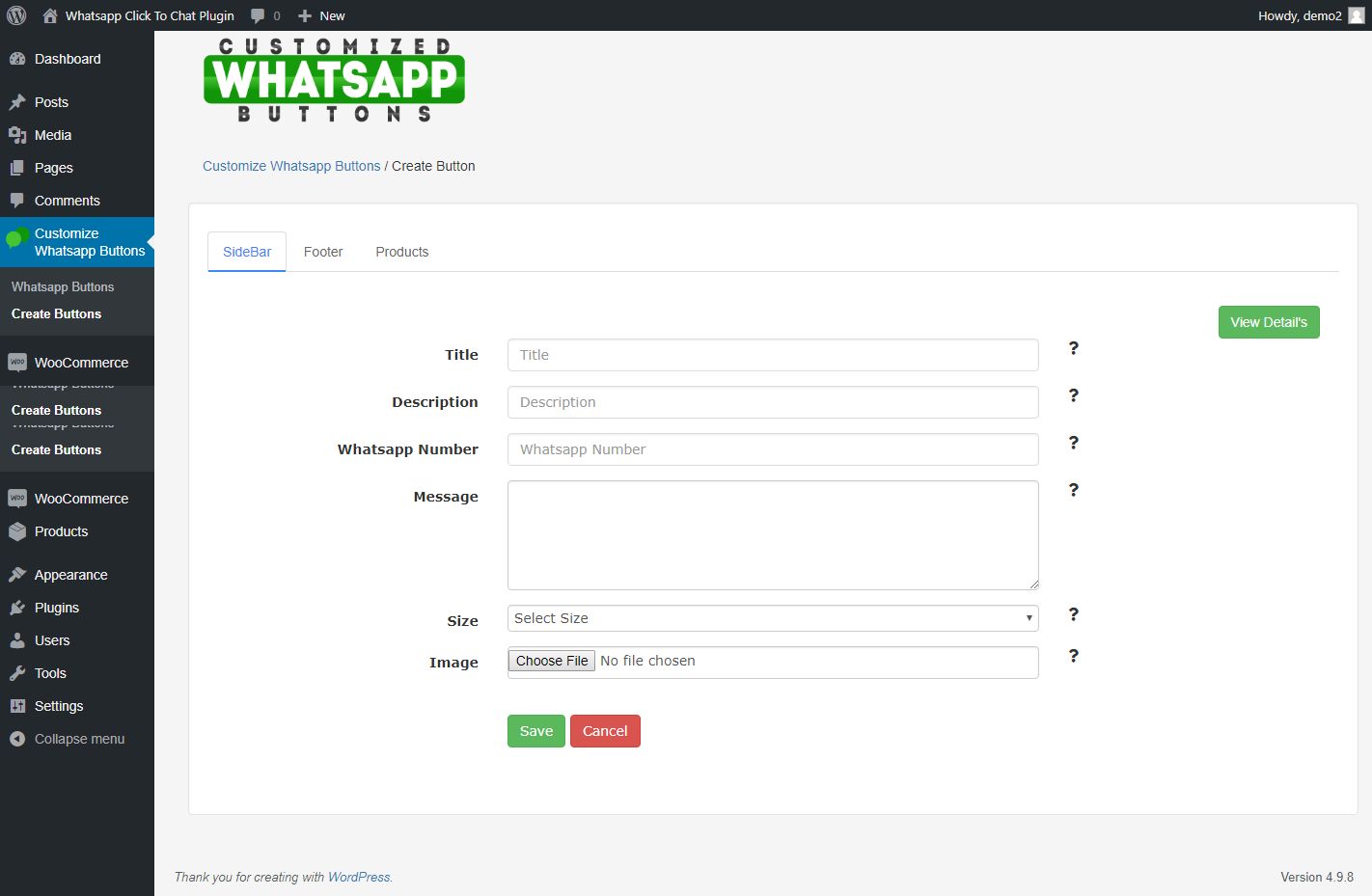Click the help question mark beside Image
The height and width of the screenshot is (896, 1372).
click(x=1073, y=656)
